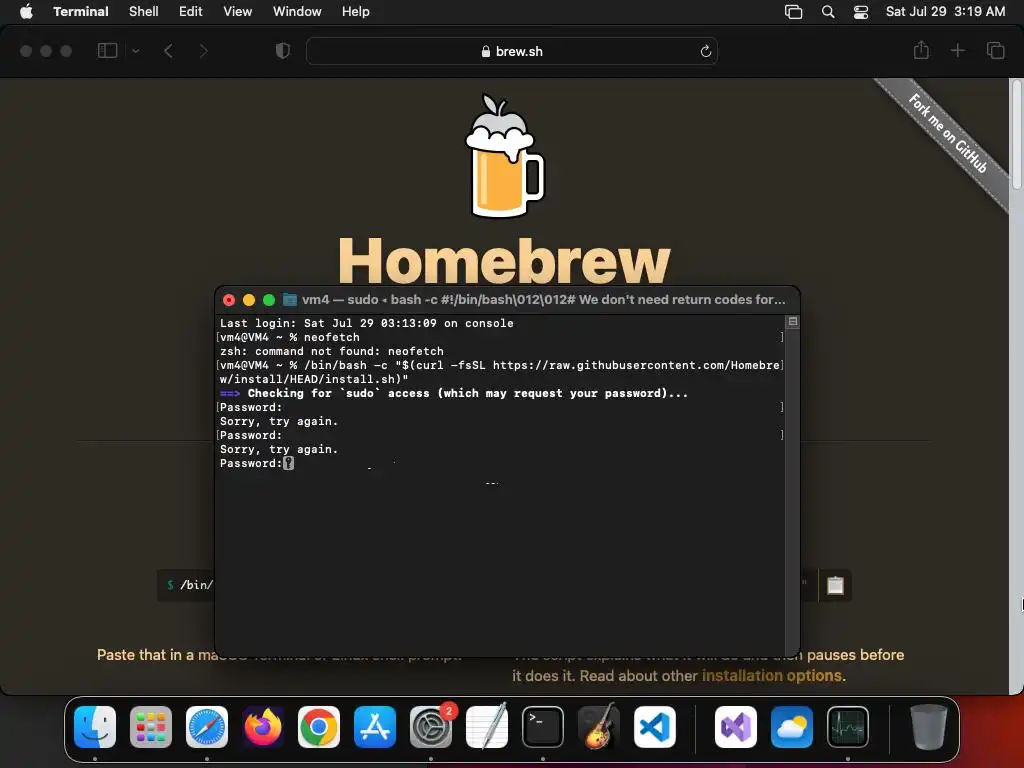Open the installation options link
The image size is (1024, 768).
pyautogui.click(x=773, y=675)
